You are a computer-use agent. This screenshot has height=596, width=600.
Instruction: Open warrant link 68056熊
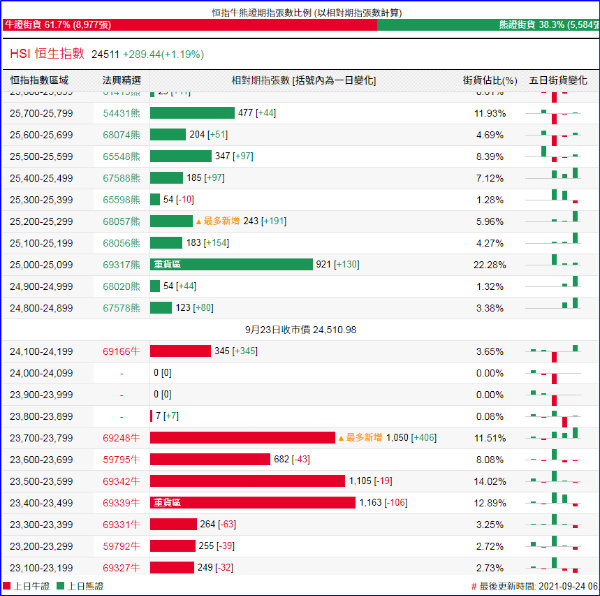(121, 243)
